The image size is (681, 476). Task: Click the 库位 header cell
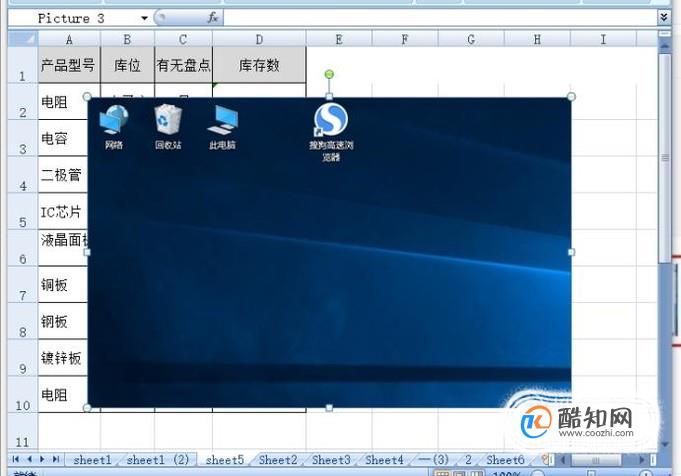point(127,65)
